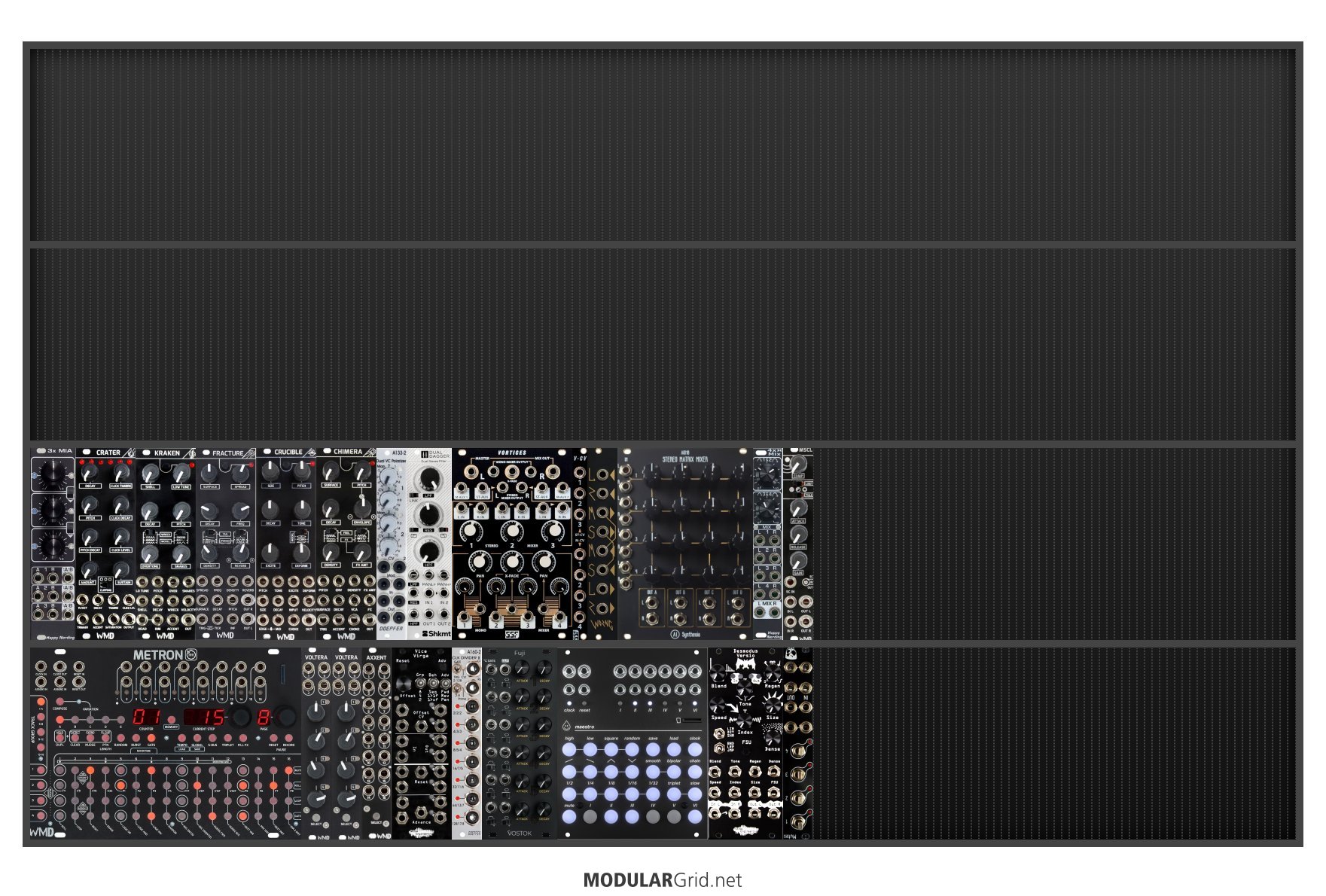Open the Metron sequencer title

click(x=158, y=655)
